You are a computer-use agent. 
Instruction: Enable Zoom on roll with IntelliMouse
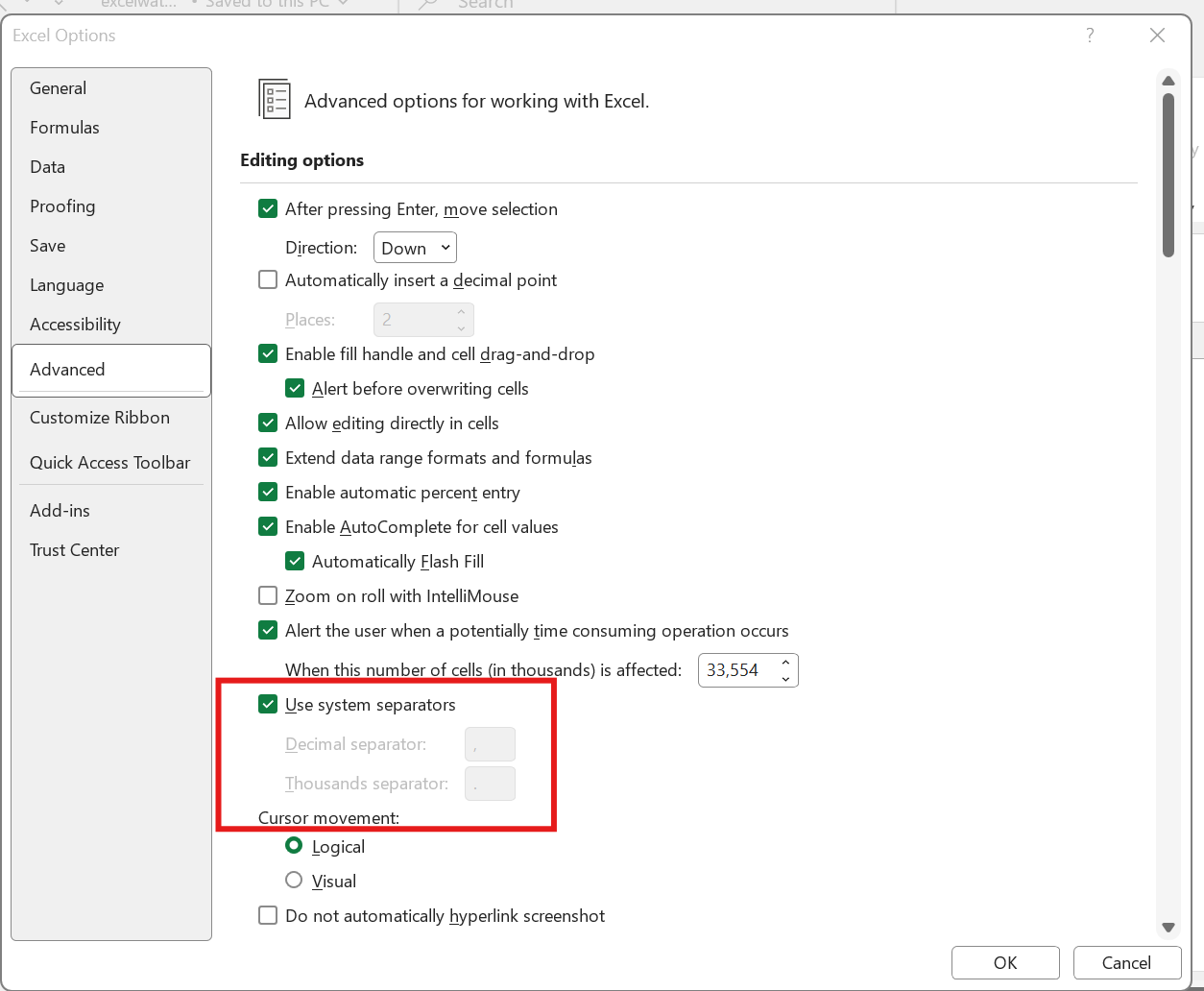coord(268,595)
